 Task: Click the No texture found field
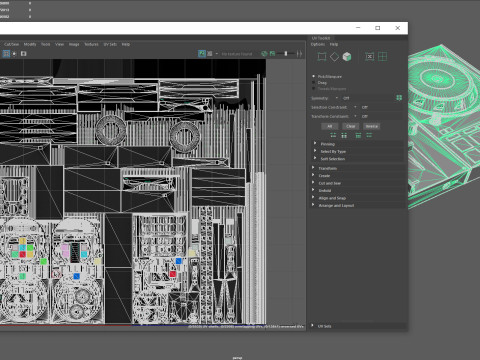[237, 54]
